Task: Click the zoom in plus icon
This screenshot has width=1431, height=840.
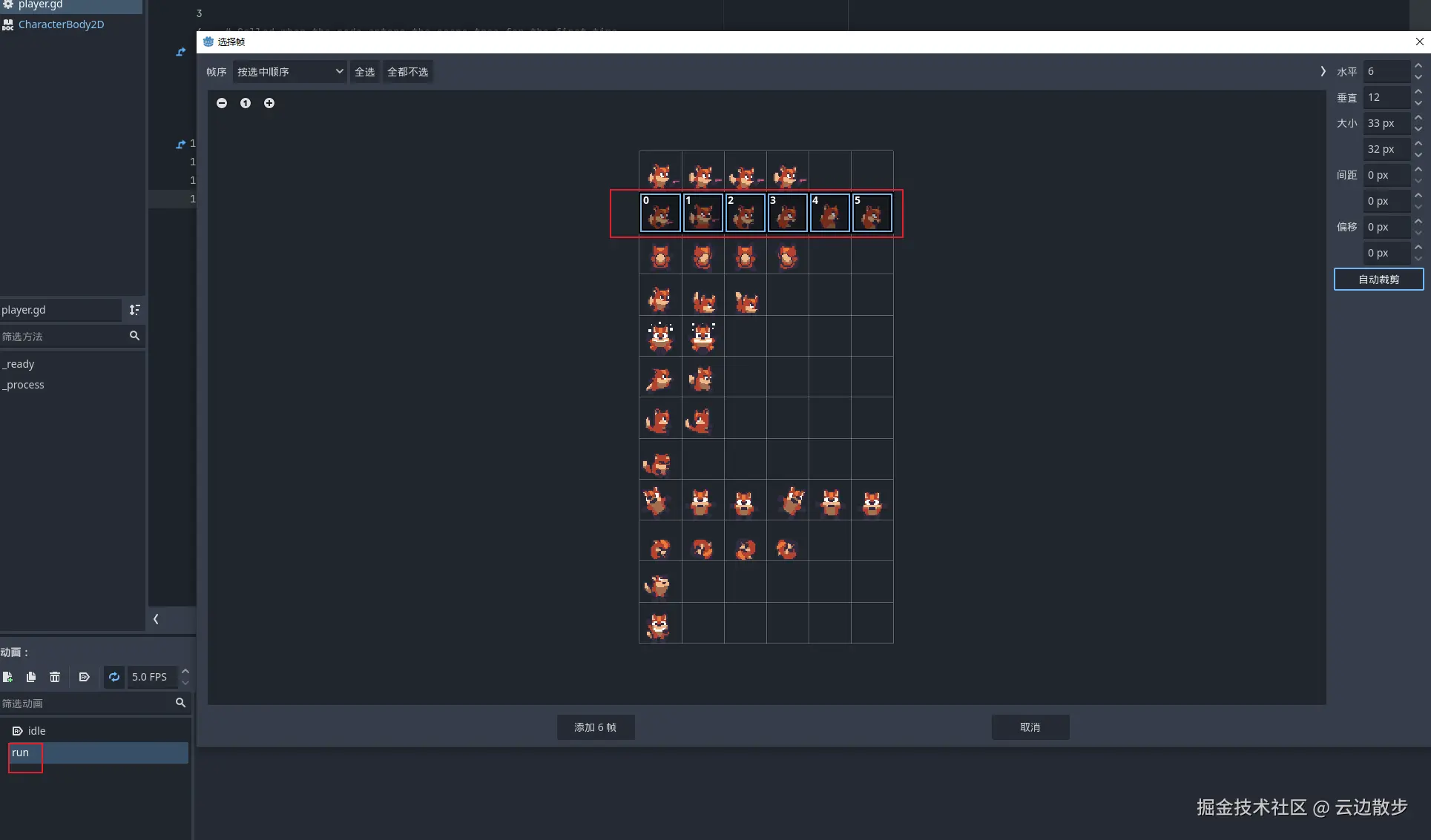Action: 269,103
